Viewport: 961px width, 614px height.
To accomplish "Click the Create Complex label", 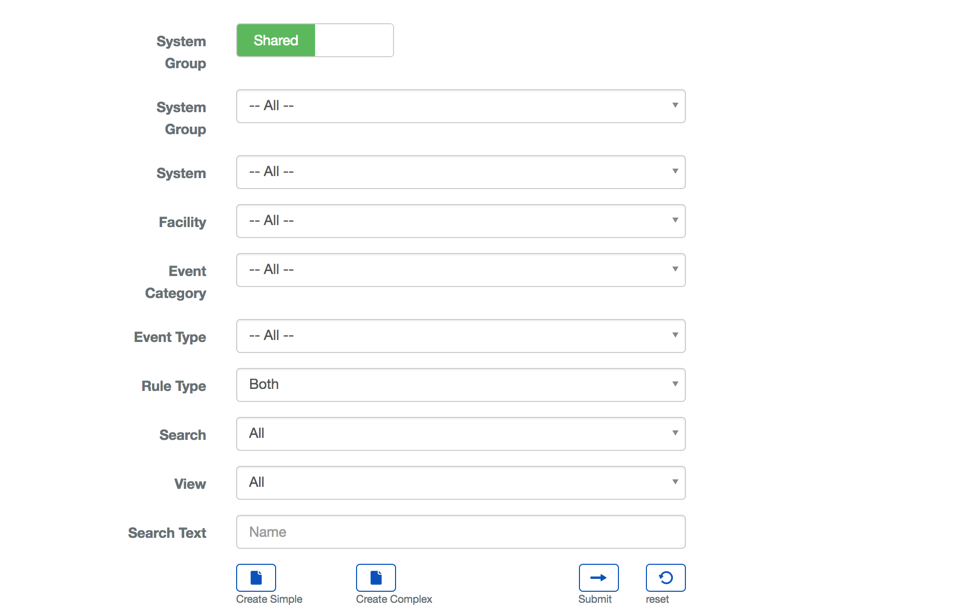I will click(x=394, y=599).
